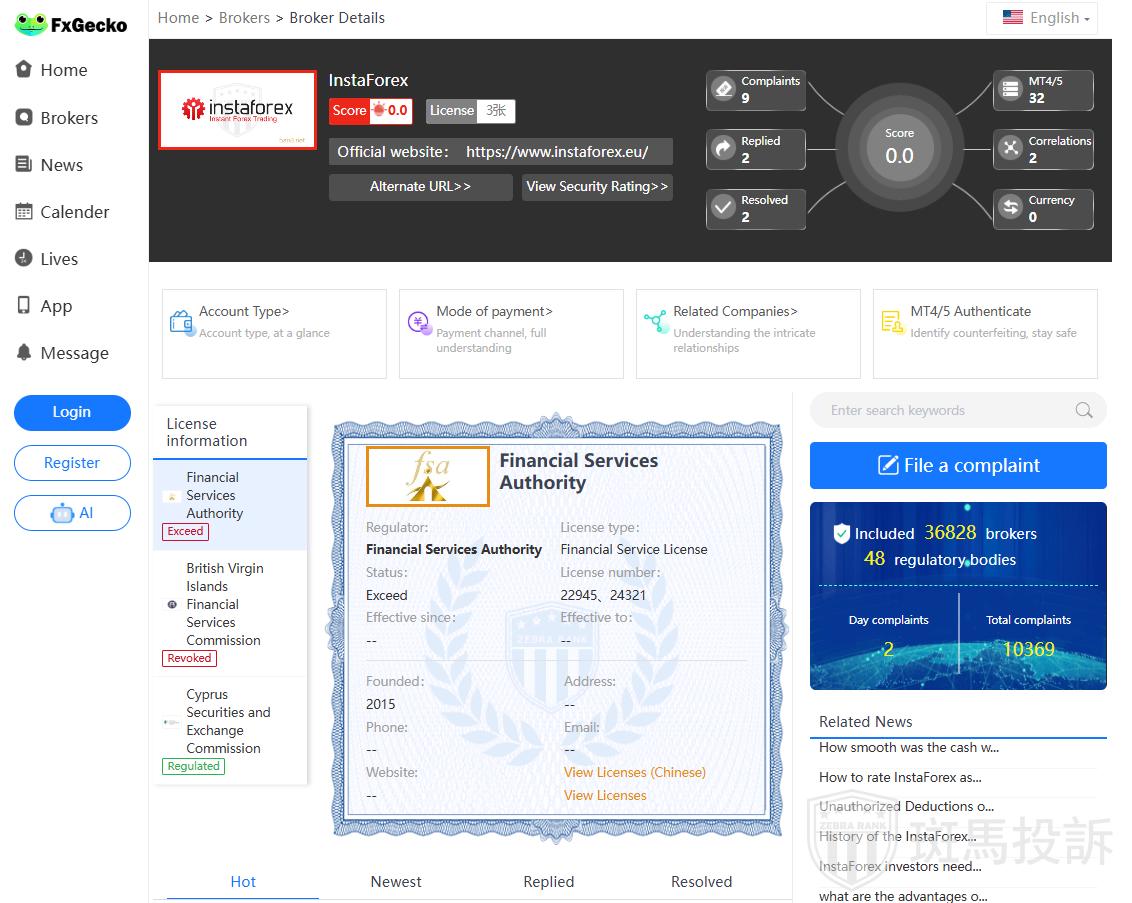Open Account Type details card
The height and width of the screenshot is (903, 1132).
pyautogui.click(x=274, y=334)
